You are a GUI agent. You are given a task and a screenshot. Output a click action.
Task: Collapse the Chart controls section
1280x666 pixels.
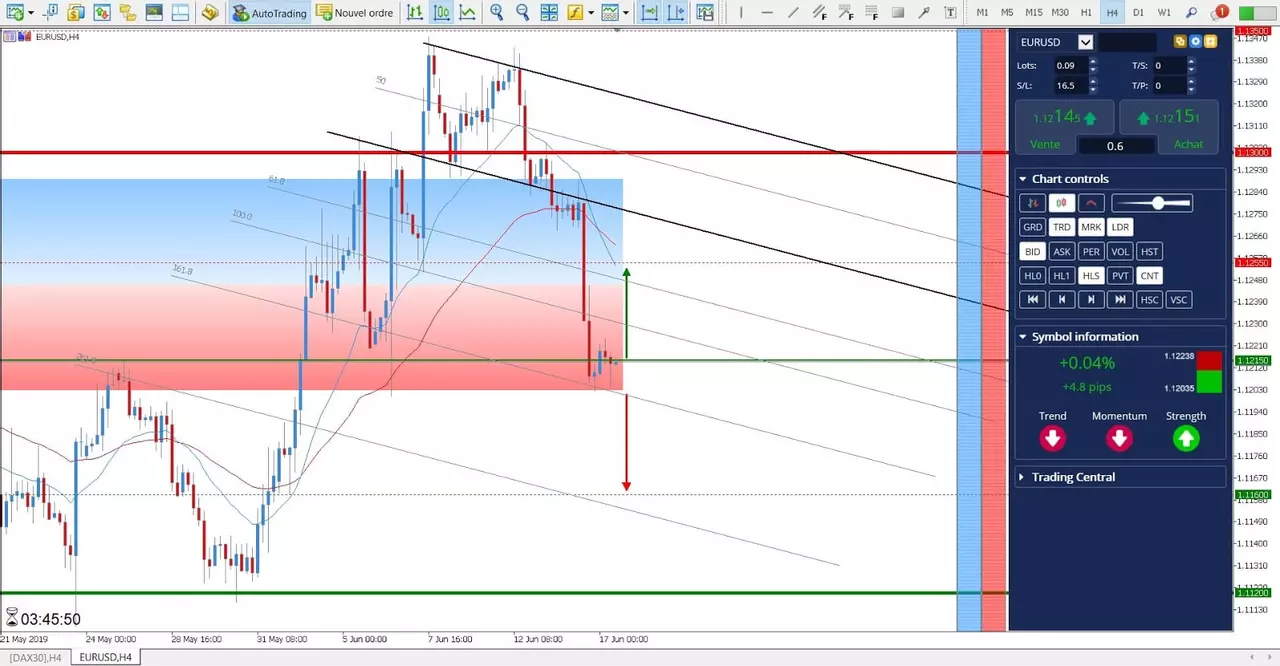(1023, 179)
